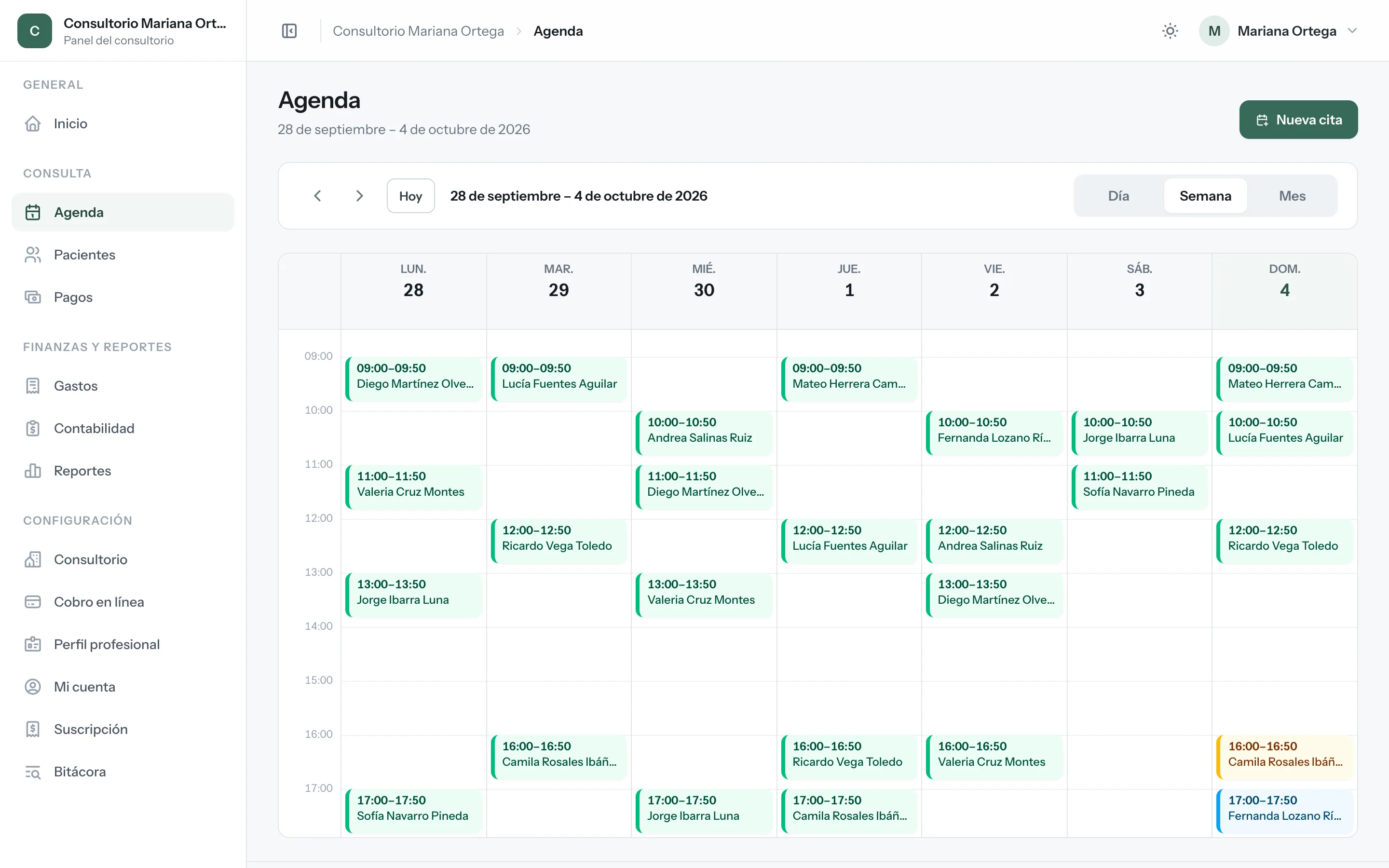Viewport: 1389px width, 868px height.
Task: Click the Consultorio Mariana Ortega breadcrumb link
Action: coord(419,31)
